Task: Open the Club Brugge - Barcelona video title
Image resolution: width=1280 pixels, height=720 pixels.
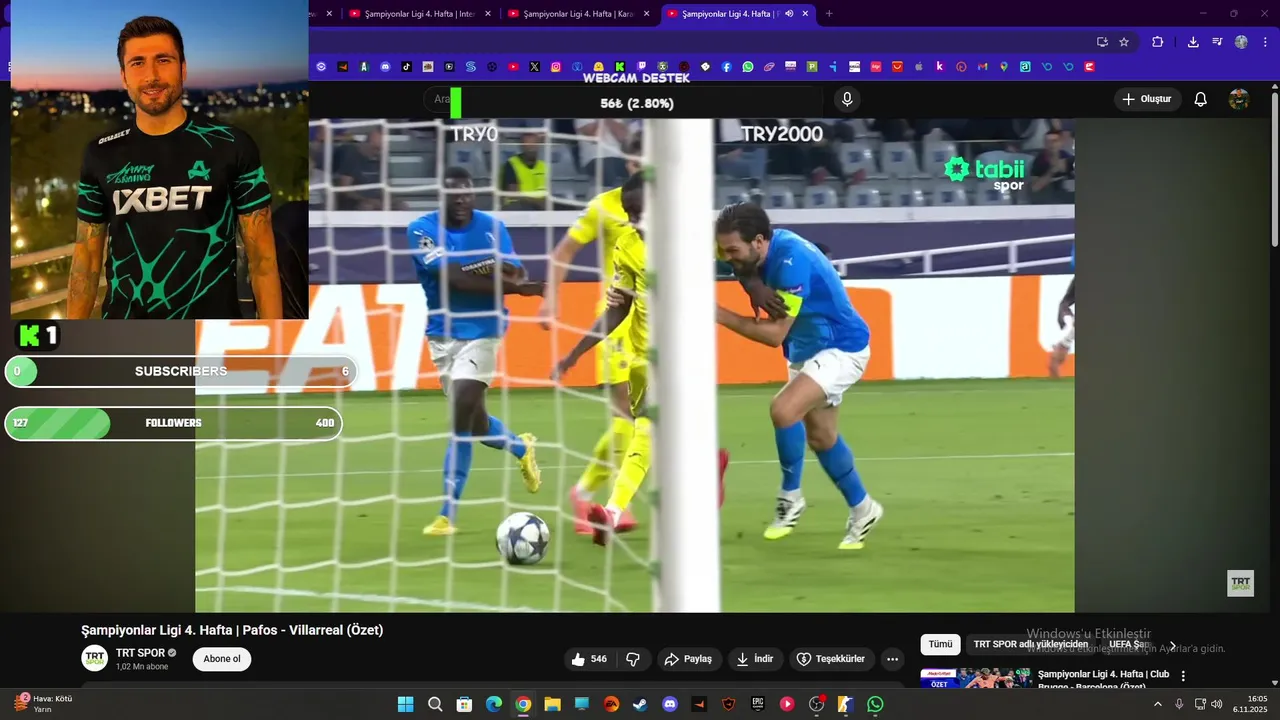Action: (x=1104, y=680)
